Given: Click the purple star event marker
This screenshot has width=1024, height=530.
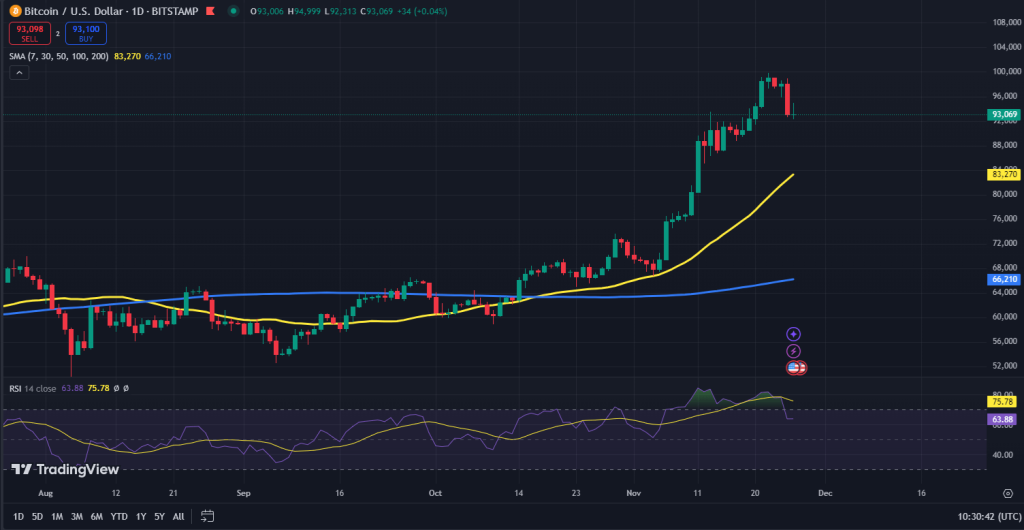Looking at the screenshot, I should coord(793,334).
